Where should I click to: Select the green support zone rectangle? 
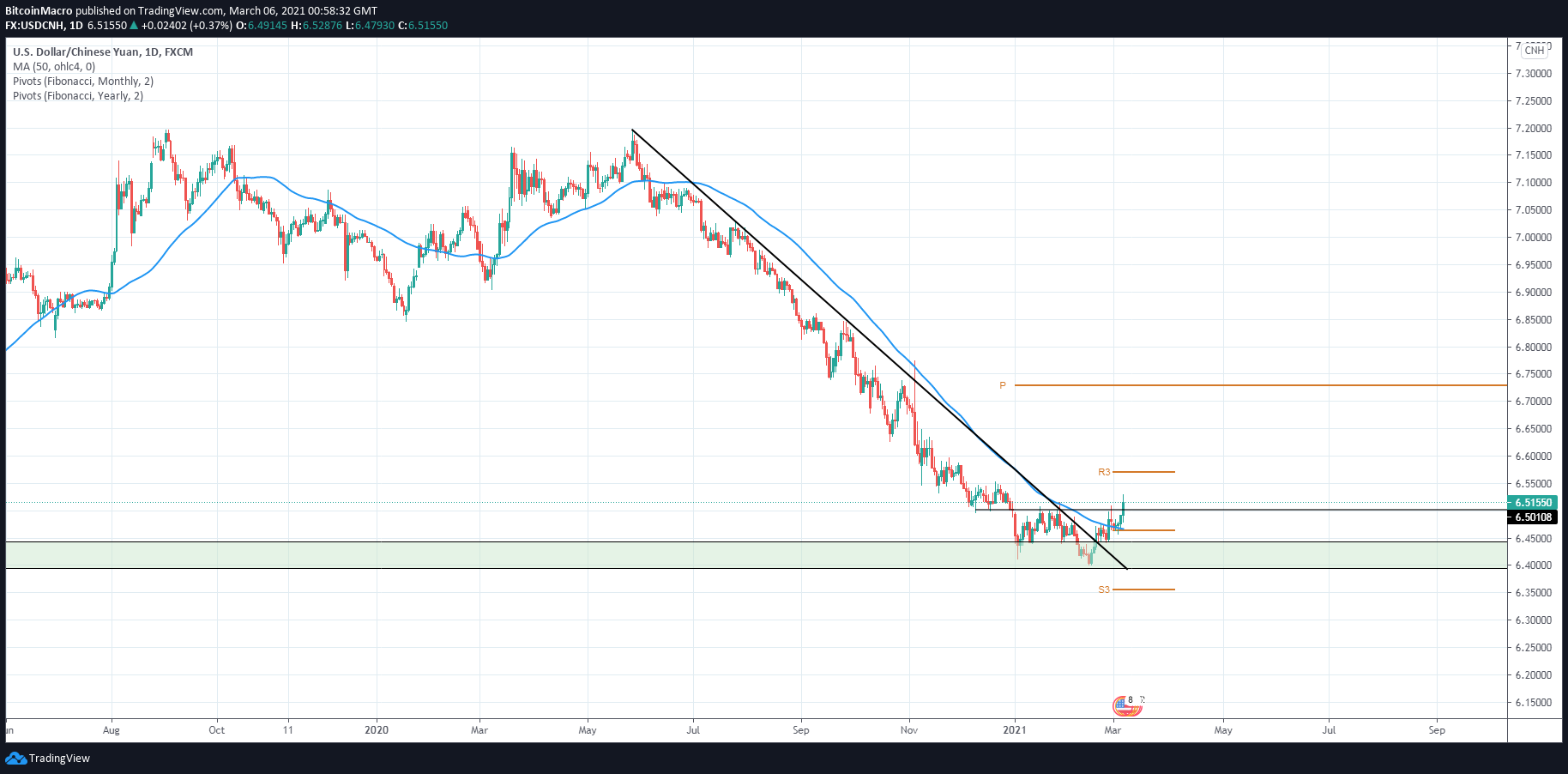point(757,555)
